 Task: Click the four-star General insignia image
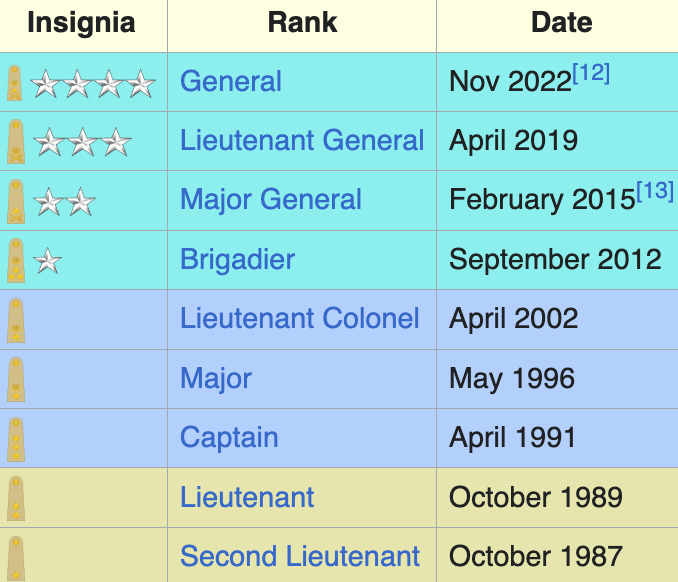(93, 84)
